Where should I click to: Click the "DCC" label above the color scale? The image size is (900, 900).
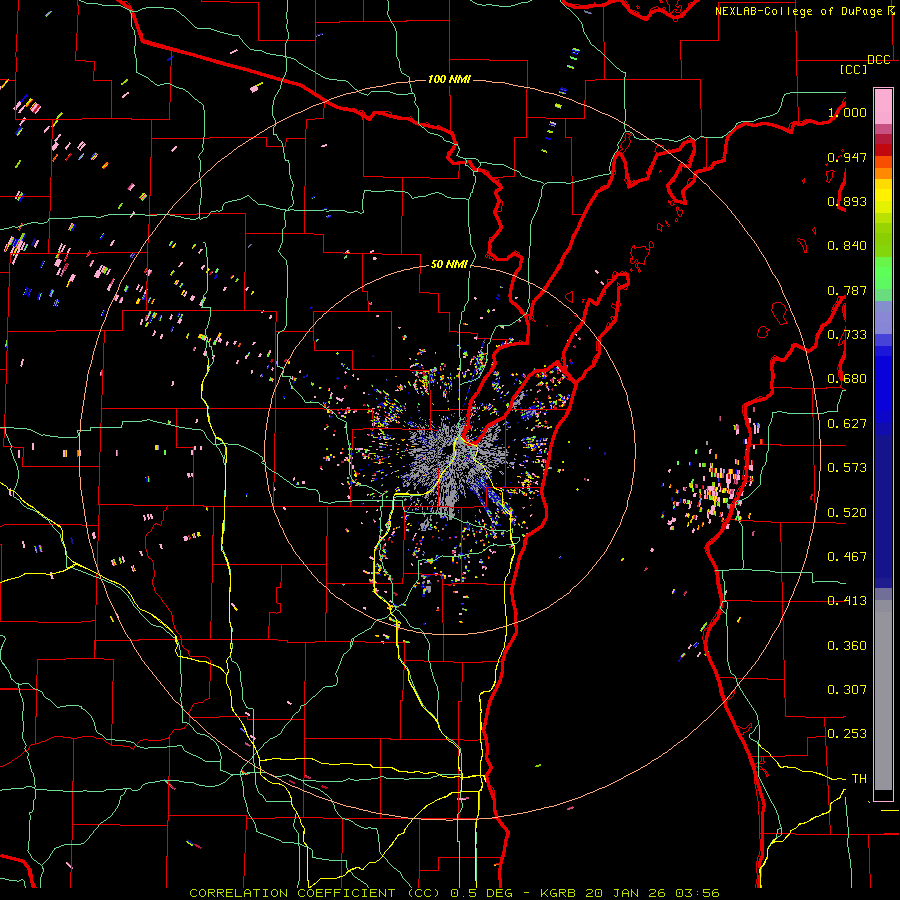[x=879, y=60]
